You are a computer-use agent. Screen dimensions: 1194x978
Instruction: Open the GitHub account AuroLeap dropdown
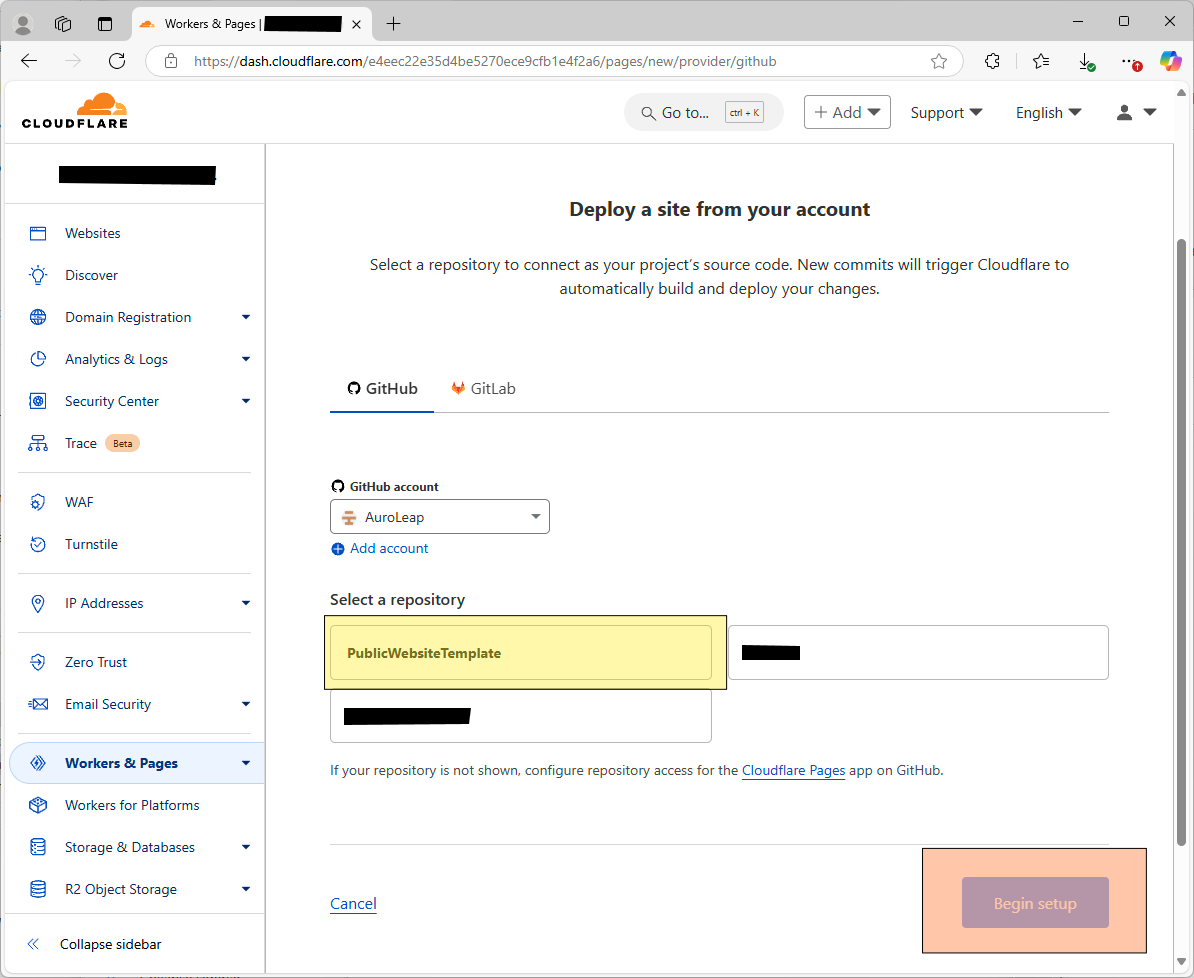point(439,517)
